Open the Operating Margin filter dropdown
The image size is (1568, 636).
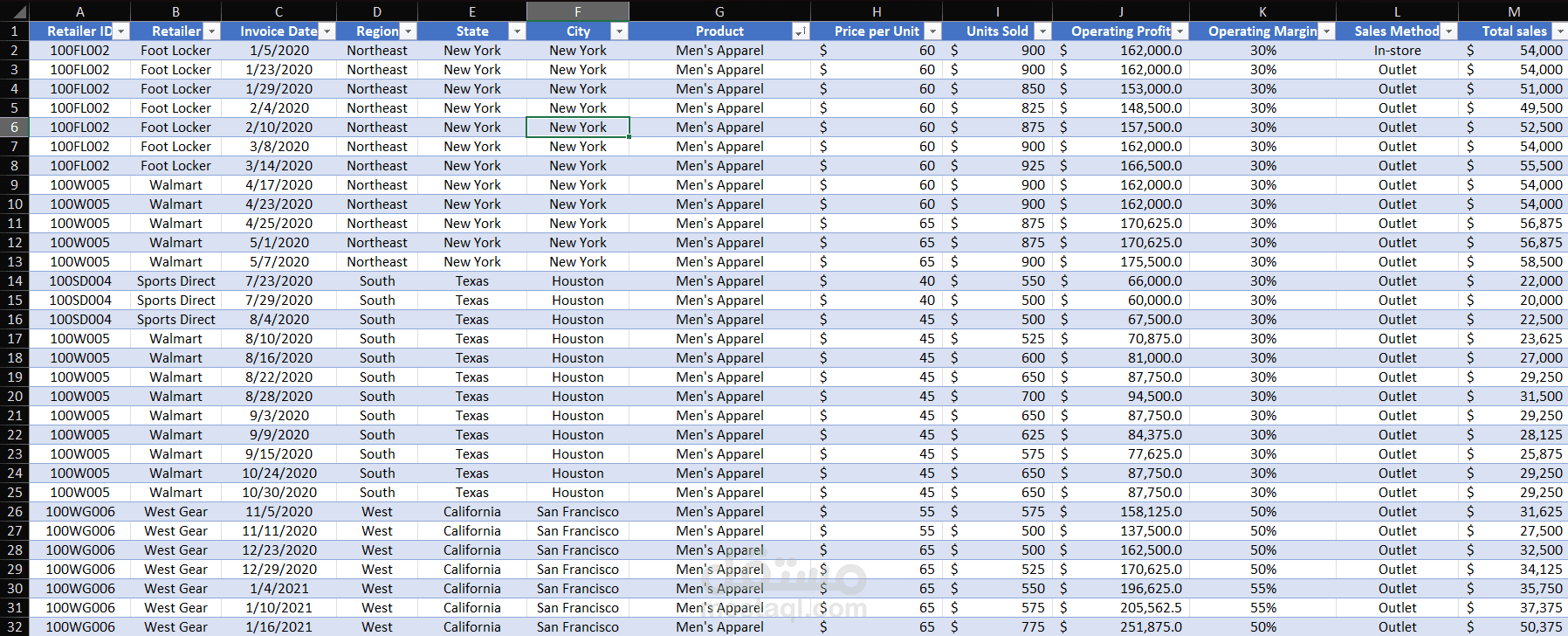pyautogui.click(x=1326, y=31)
